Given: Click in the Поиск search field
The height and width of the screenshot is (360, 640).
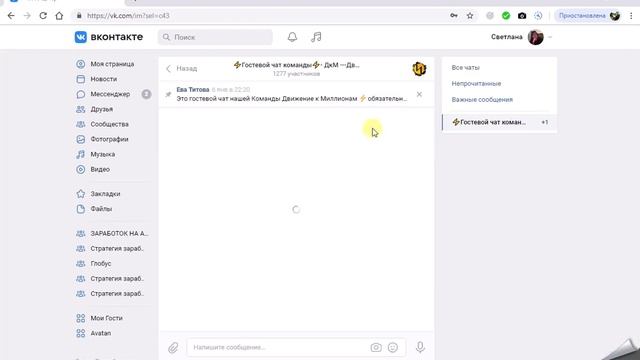Looking at the screenshot, I should (x=215, y=37).
